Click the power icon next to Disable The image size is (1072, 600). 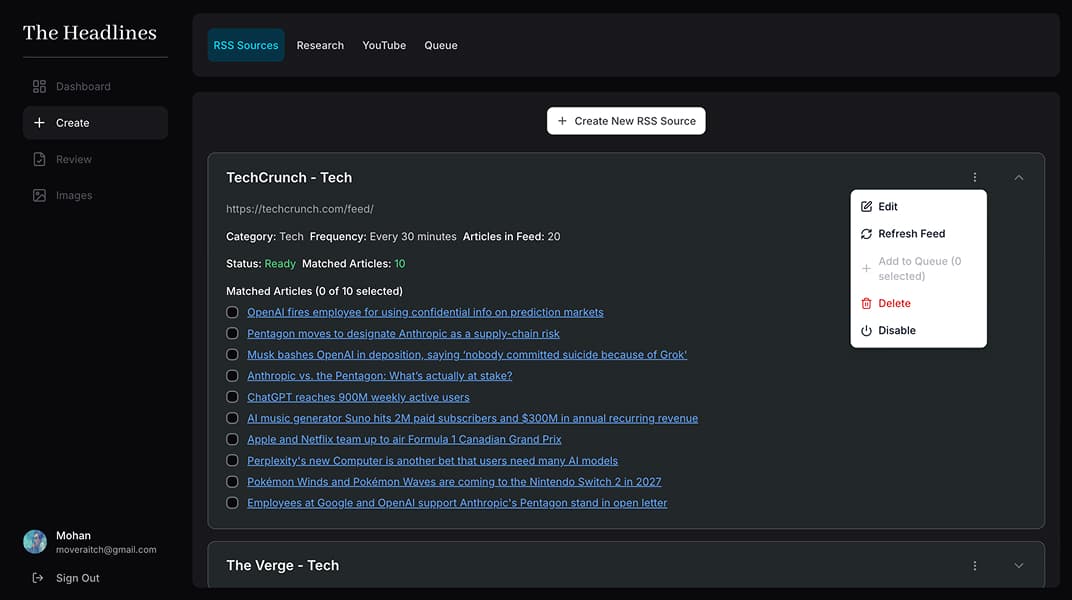865,330
